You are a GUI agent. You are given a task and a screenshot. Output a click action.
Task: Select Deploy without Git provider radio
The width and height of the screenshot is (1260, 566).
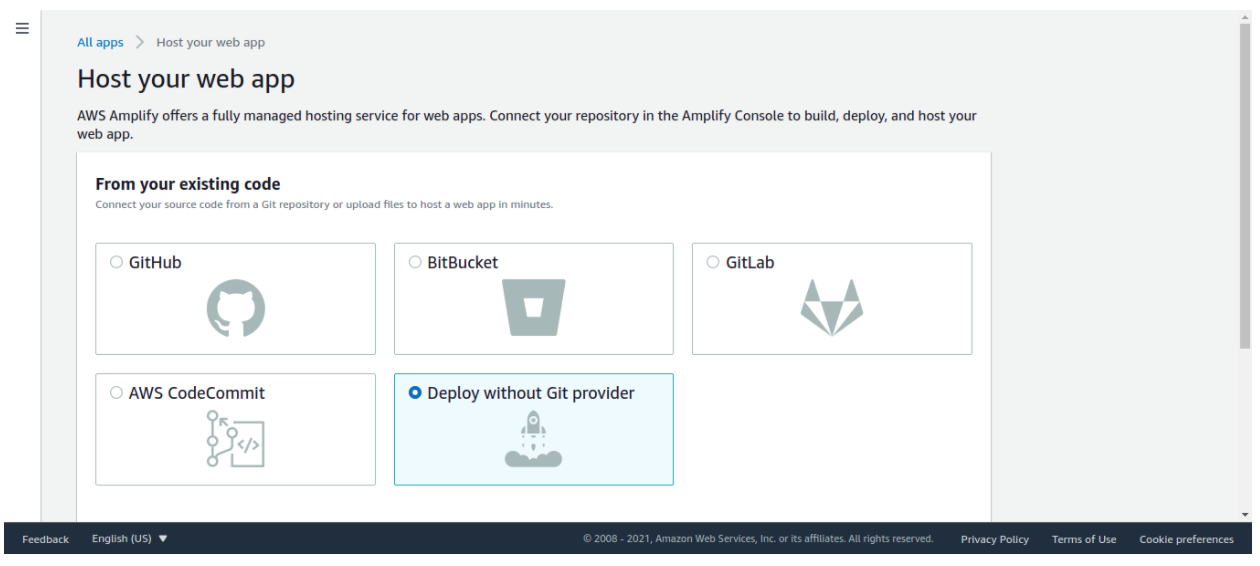tap(415, 393)
